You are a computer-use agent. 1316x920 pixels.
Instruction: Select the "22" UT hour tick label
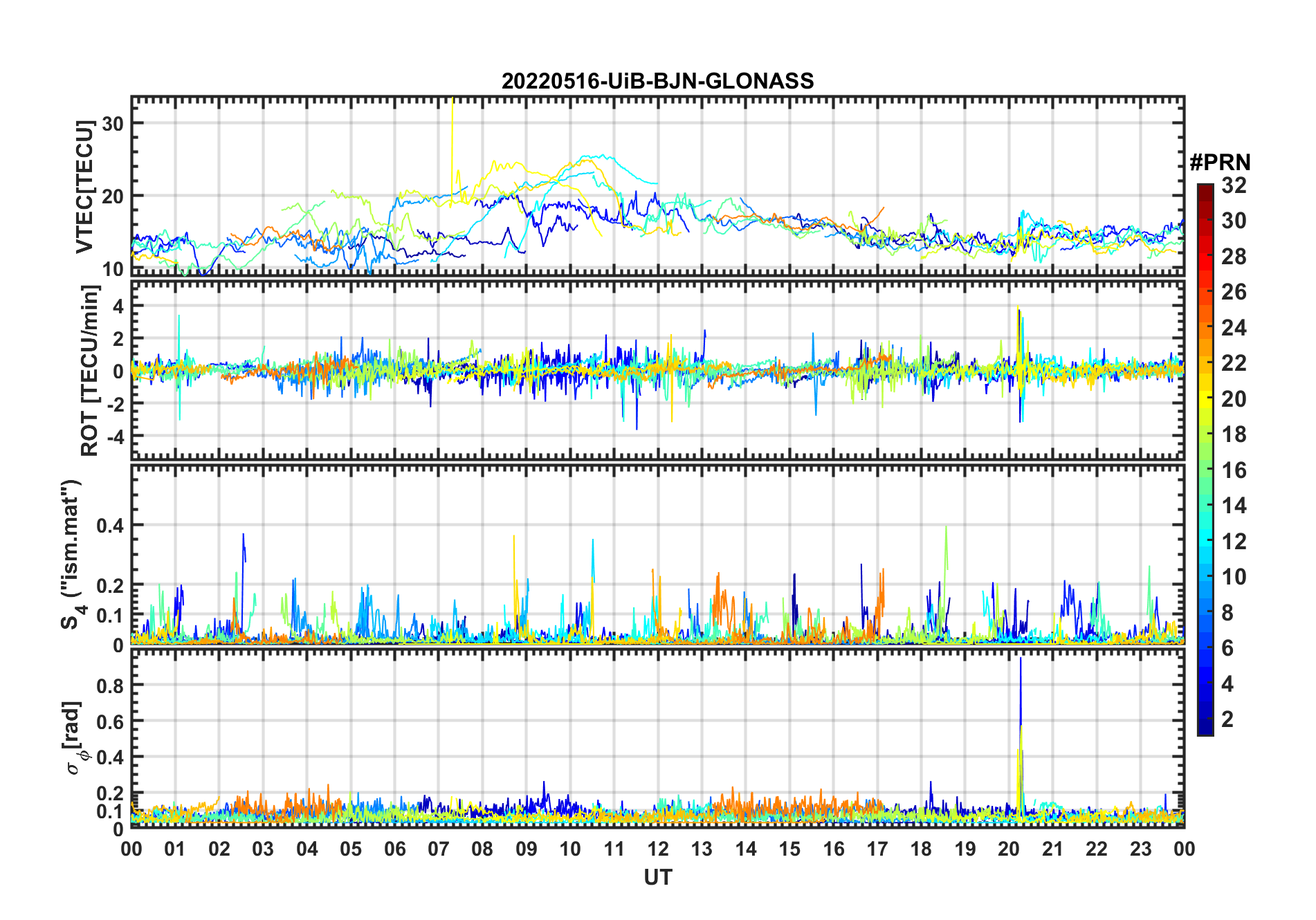pos(1096,849)
